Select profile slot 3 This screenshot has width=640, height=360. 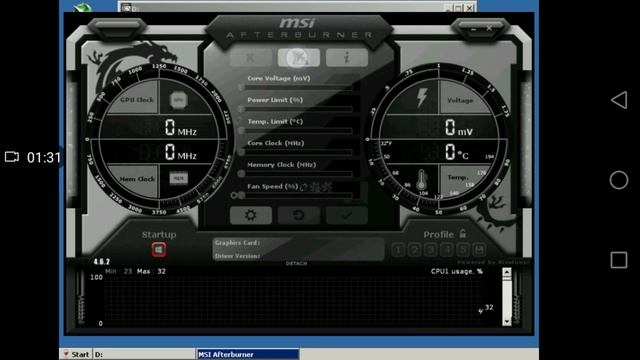tap(431, 249)
